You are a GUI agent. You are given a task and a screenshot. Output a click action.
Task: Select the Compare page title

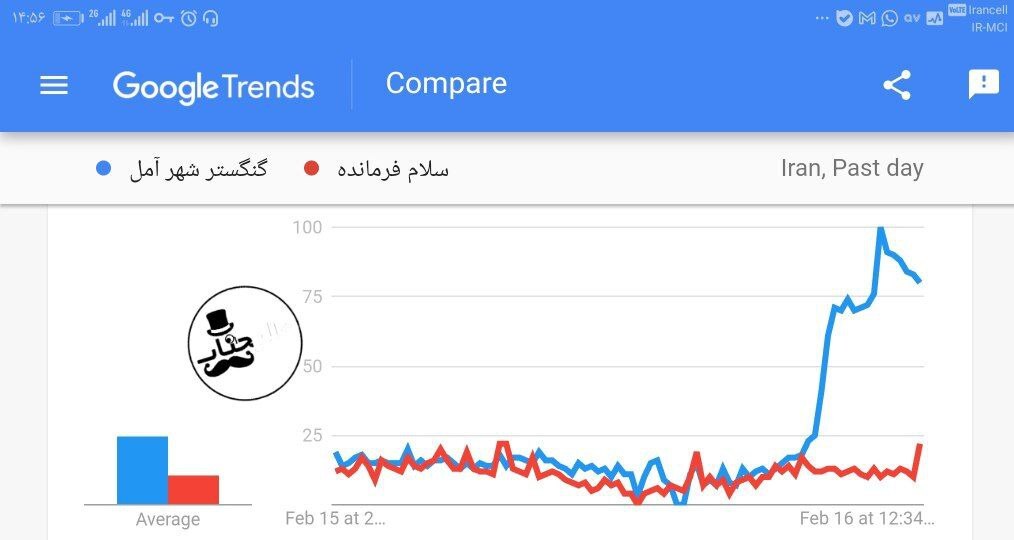[446, 83]
